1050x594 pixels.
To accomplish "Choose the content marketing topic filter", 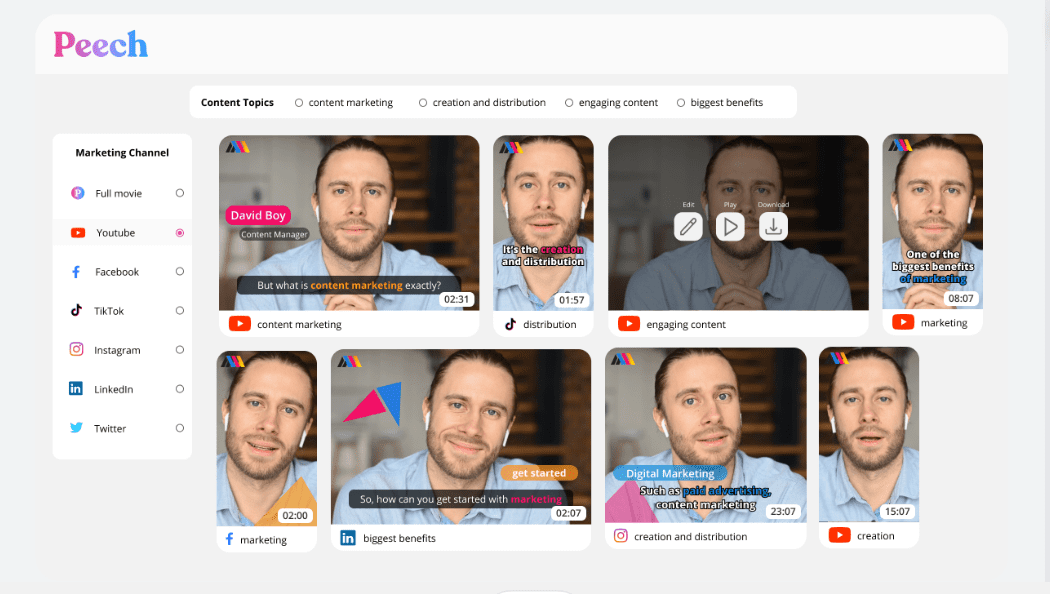I will point(299,103).
